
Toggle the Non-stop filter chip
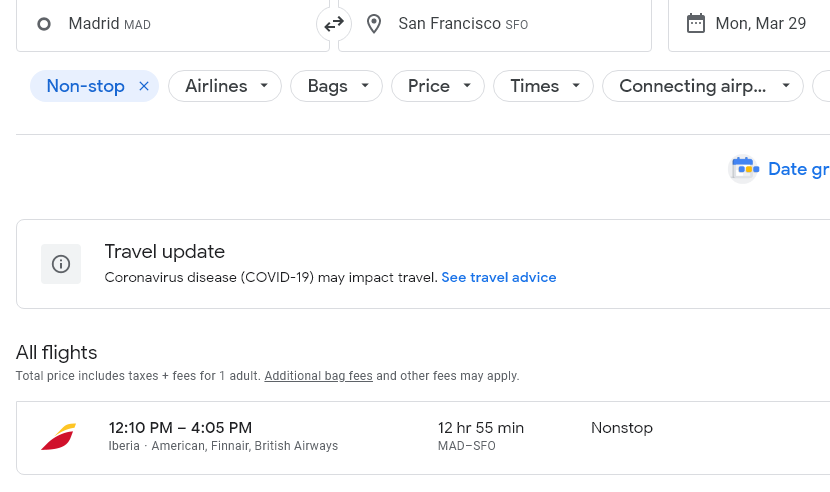(85, 86)
